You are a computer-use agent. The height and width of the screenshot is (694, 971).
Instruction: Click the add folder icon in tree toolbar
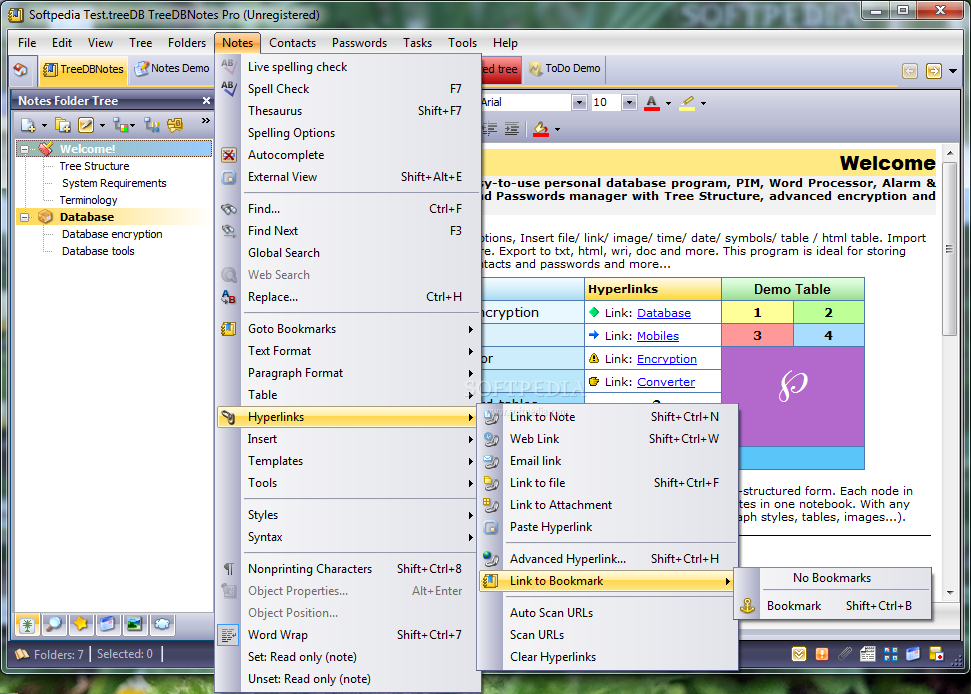point(63,125)
